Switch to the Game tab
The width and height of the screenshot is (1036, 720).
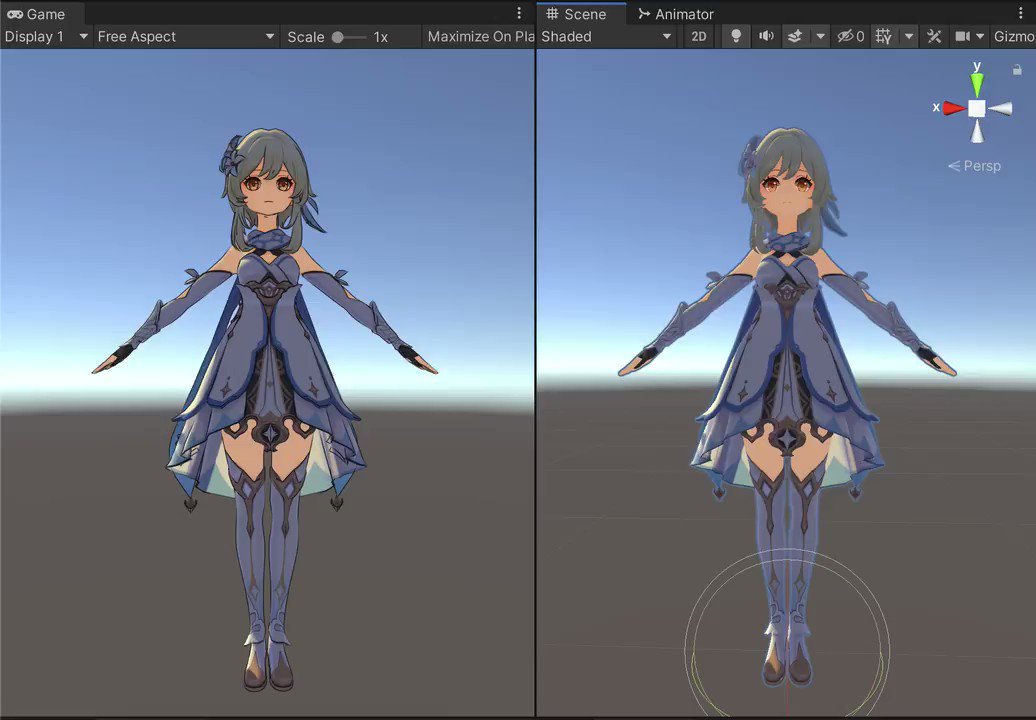[37, 14]
